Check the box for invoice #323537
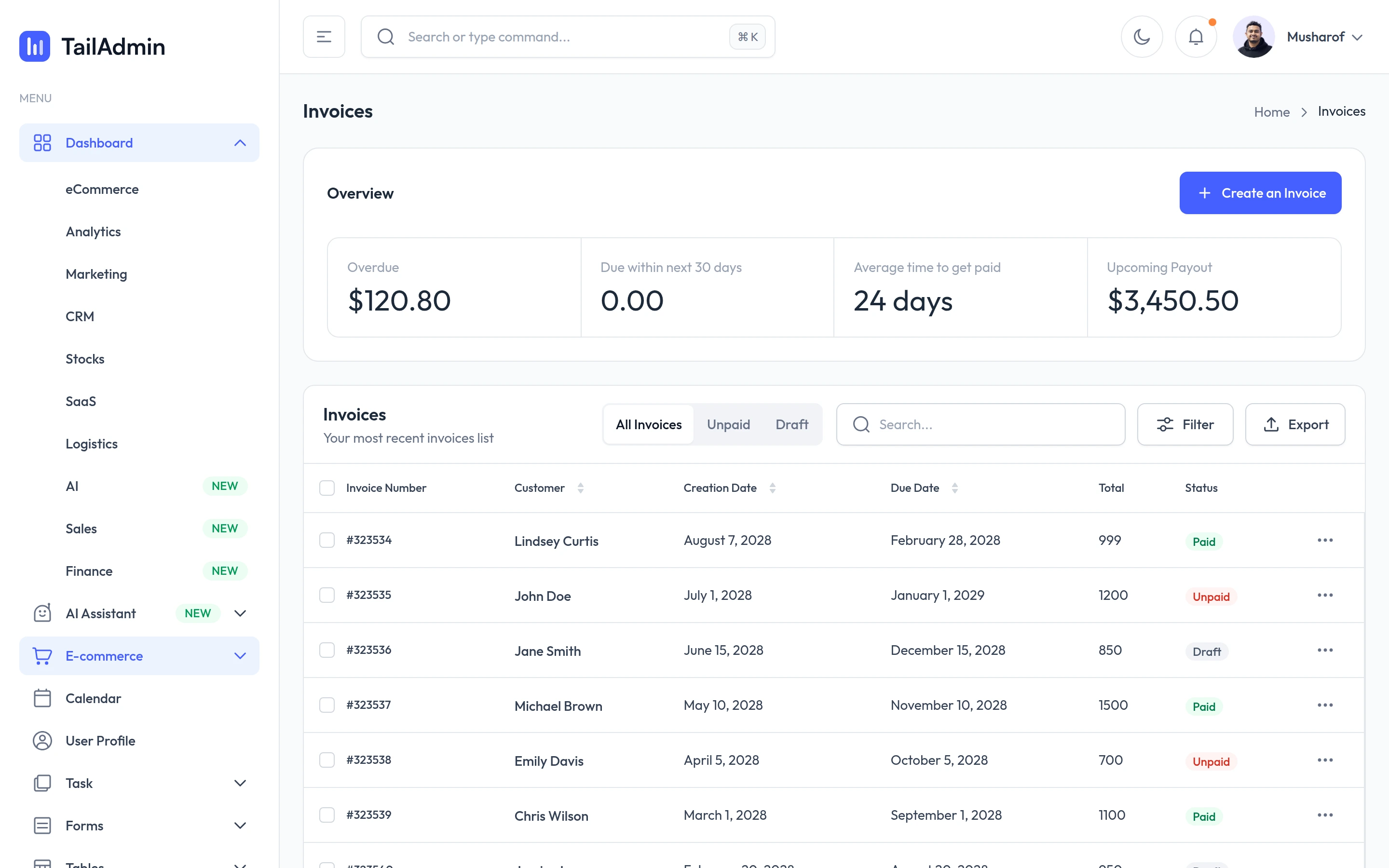Image resolution: width=1389 pixels, height=868 pixels. pos(327,705)
